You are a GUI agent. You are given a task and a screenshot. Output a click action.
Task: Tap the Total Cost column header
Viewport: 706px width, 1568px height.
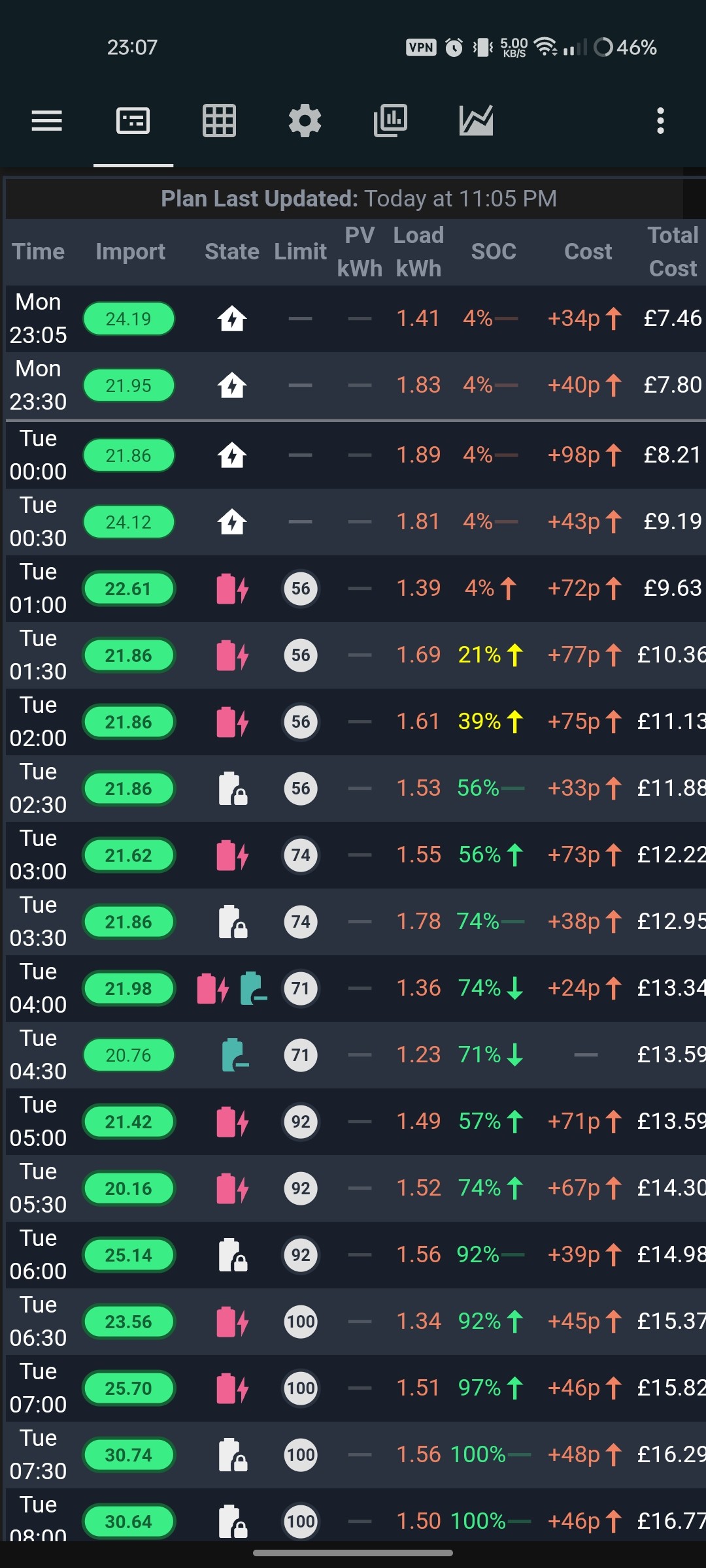673,252
